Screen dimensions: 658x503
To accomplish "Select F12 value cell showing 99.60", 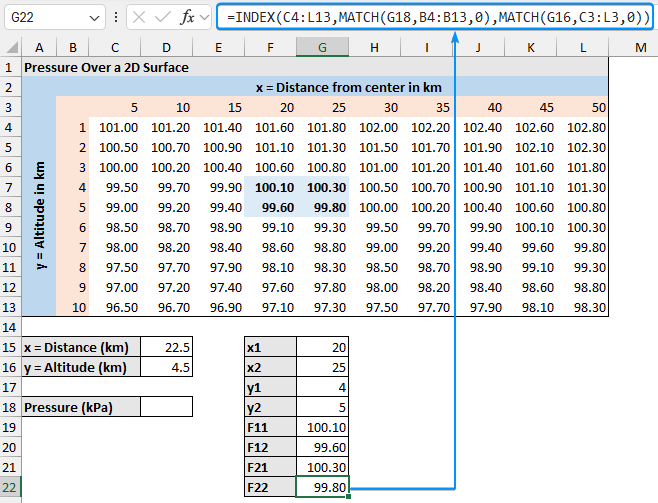I will pyautogui.click(x=322, y=447).
